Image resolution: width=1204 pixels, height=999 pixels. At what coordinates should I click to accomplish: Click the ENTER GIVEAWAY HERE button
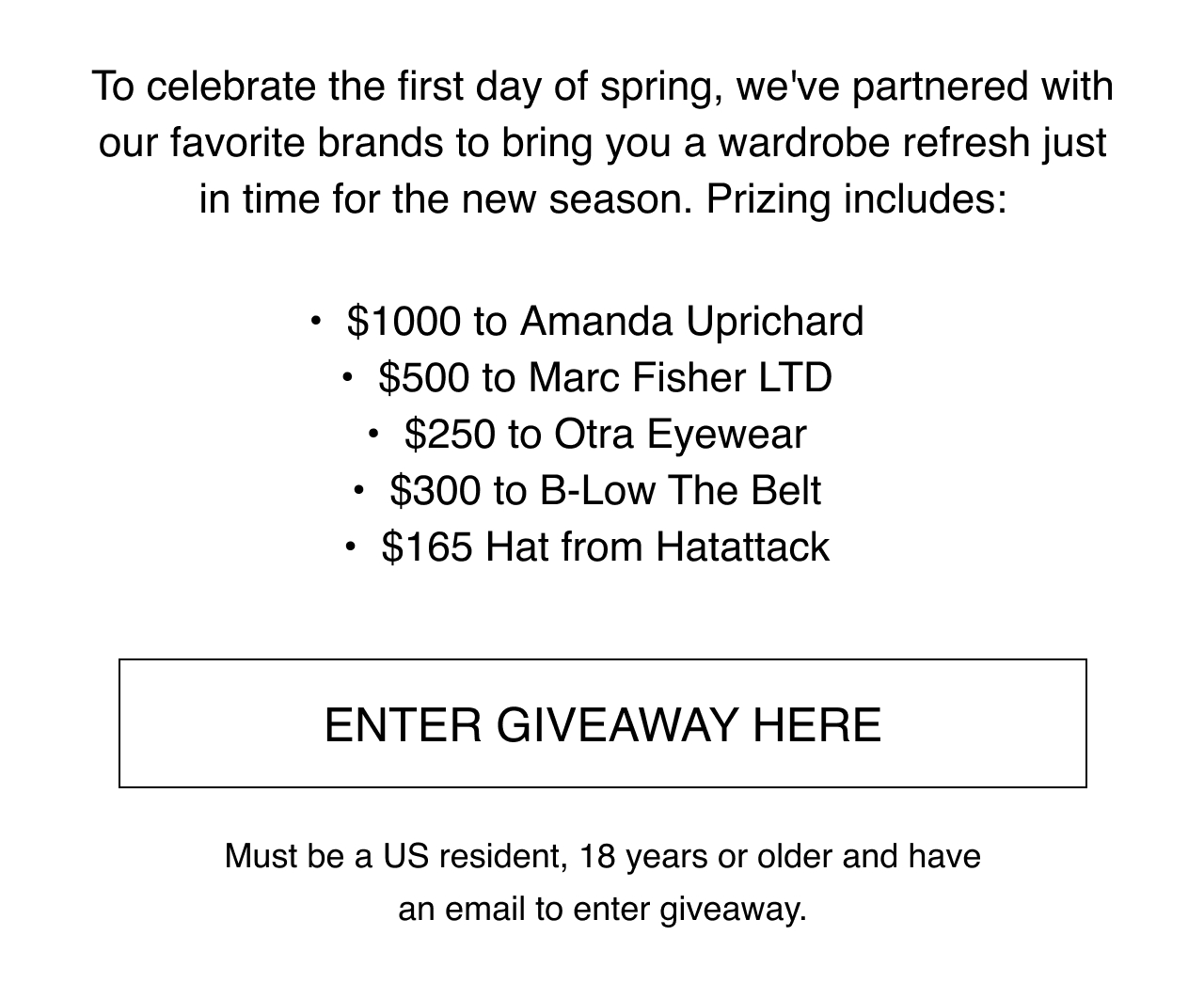[602, 723]
